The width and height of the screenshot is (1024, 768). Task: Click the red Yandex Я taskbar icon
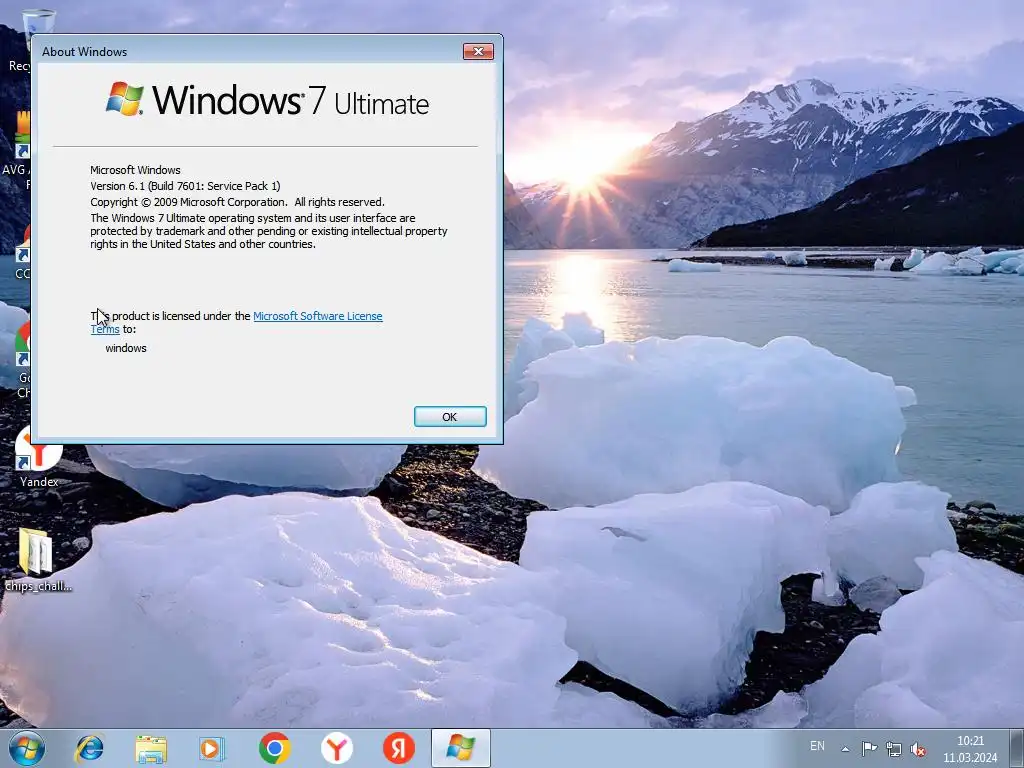398,748
